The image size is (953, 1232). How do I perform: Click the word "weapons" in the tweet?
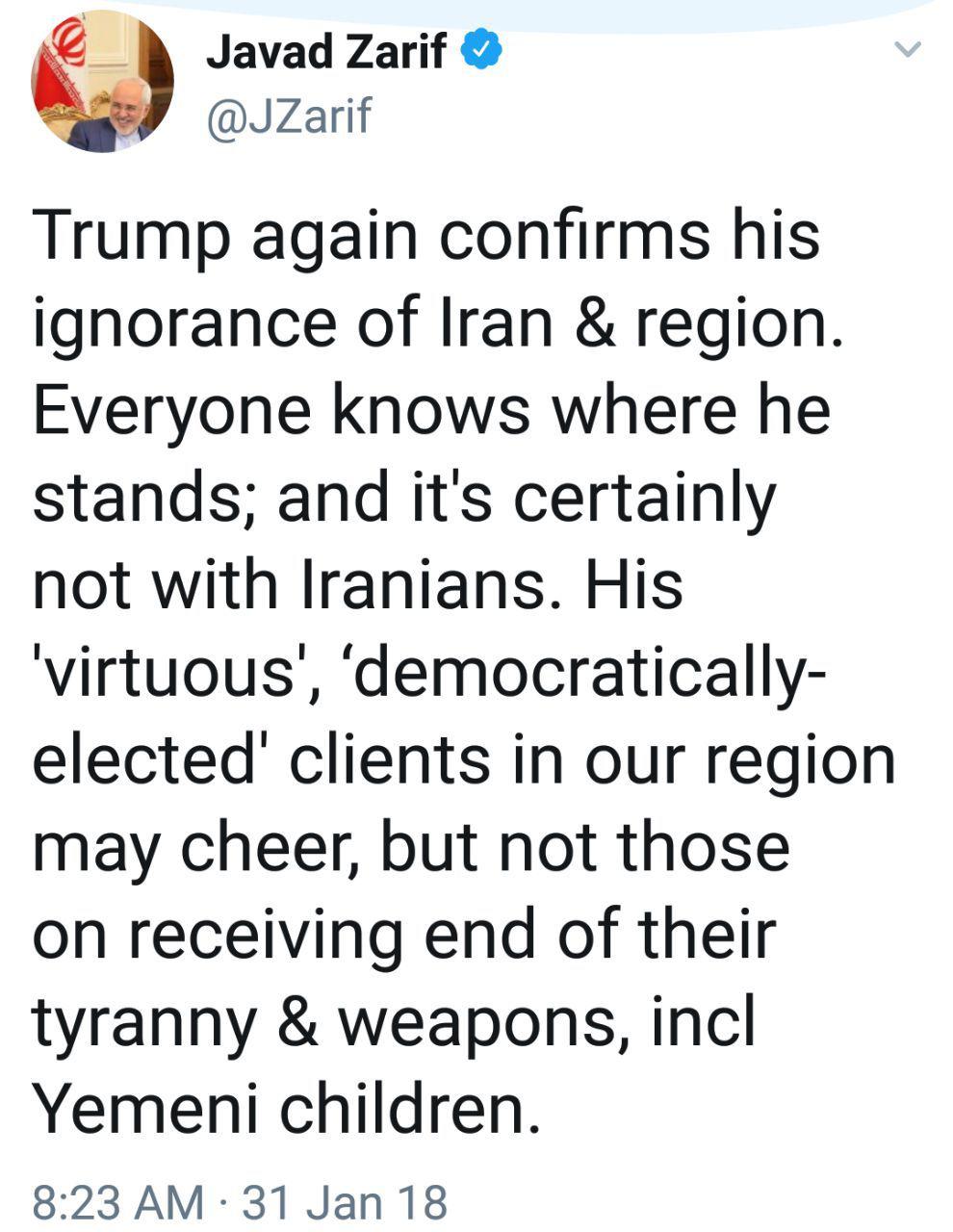tap(477, 1022)
